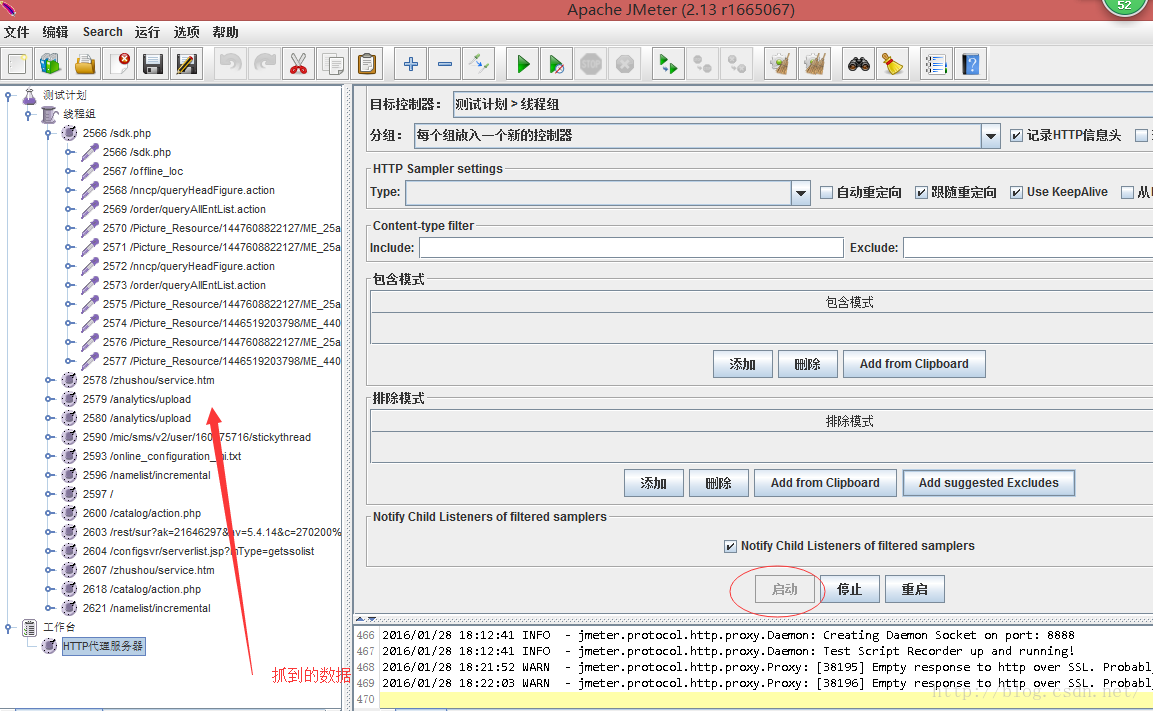Save the test plan with floppy icon
The height and width of the screenshot is (711, 1153).
coord(153,65)
